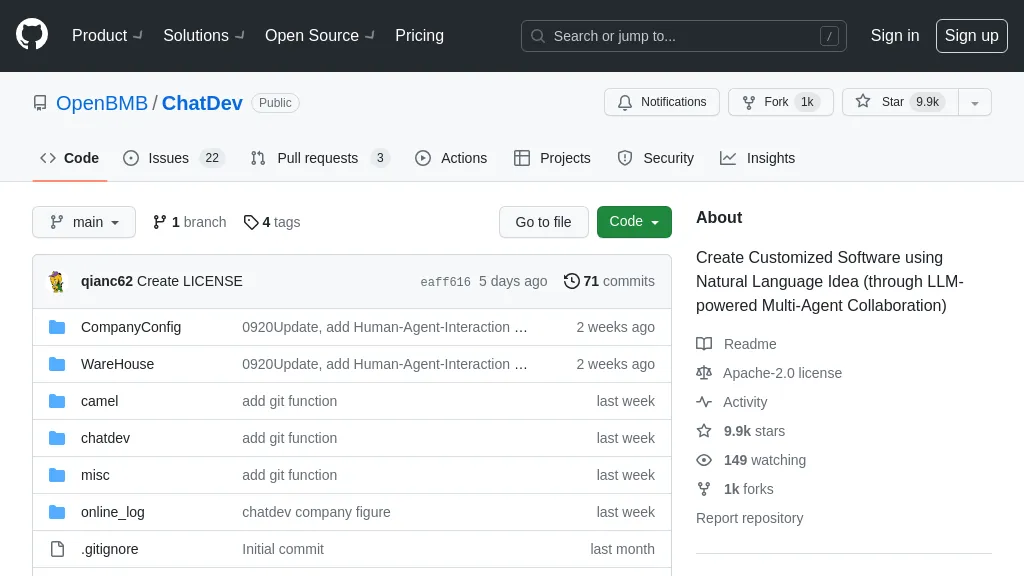Click the branch icon beside 1 branch
Viewport: 1024px width, 576px height.
[159, 222]
